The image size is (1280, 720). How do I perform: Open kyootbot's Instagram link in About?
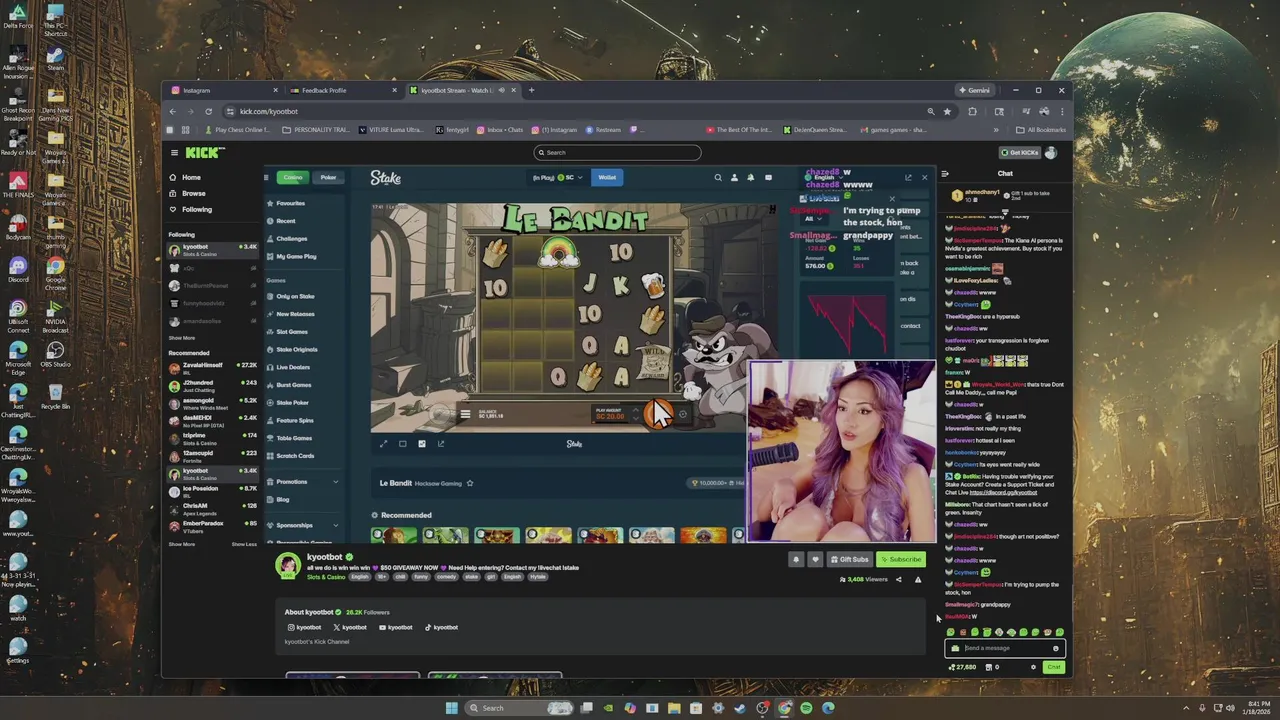coord(305,628)
